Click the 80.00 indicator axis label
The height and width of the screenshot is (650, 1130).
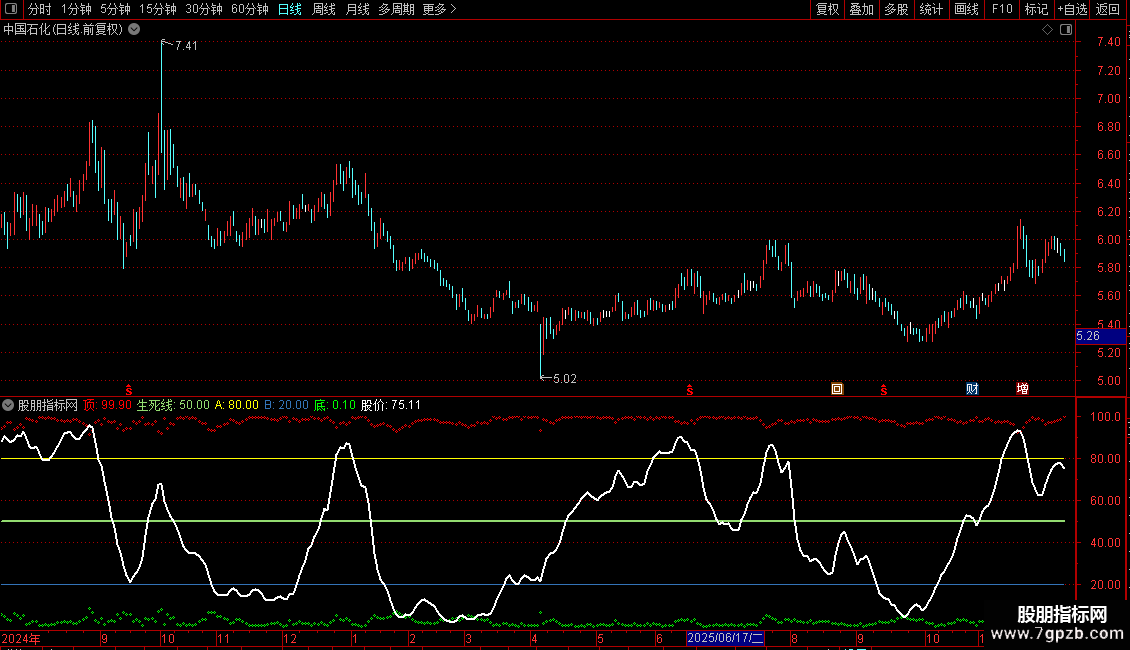tap(1105, 458)
